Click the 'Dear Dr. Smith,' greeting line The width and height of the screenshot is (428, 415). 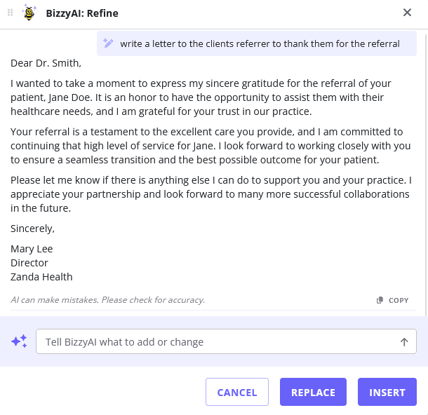point(46,63)
